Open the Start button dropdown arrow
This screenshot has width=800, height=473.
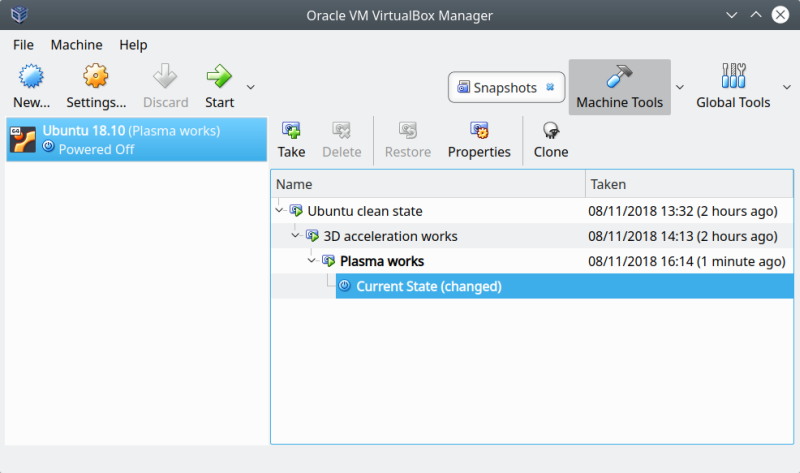[x=251, y=87]
